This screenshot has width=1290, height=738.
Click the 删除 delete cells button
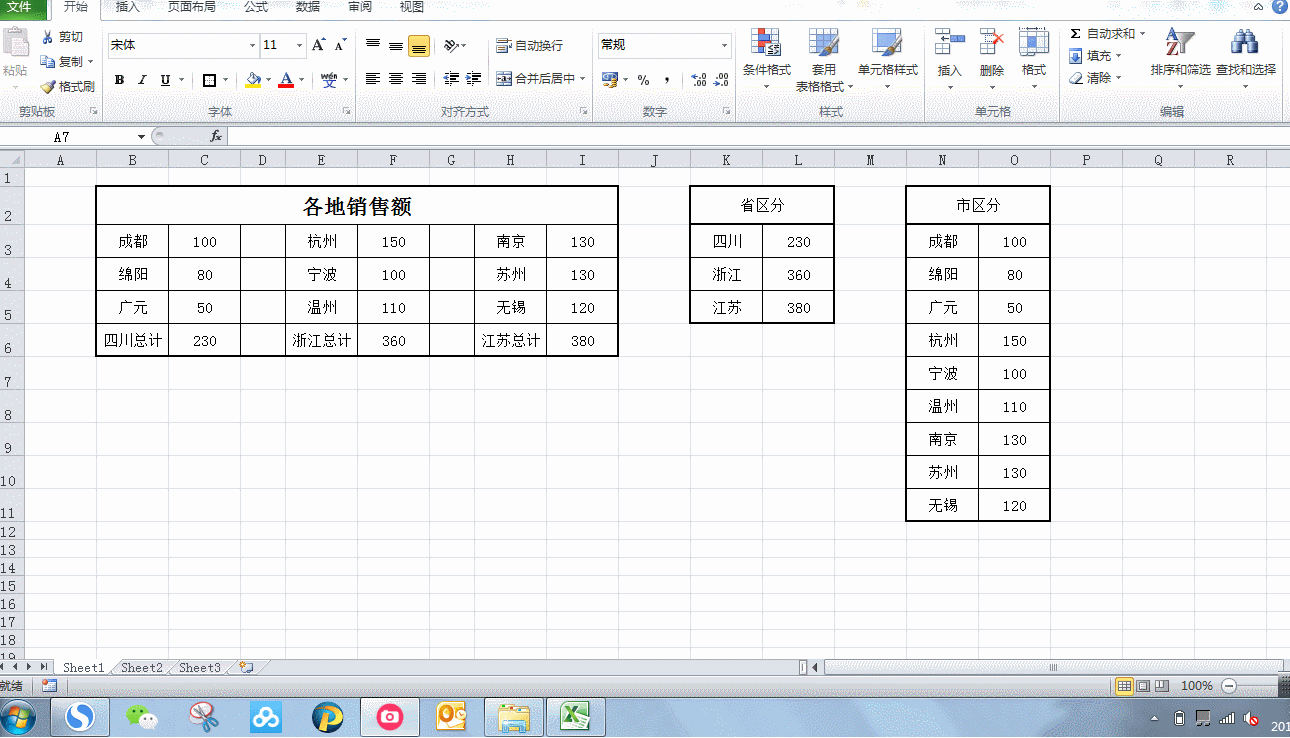pos(990,50)
